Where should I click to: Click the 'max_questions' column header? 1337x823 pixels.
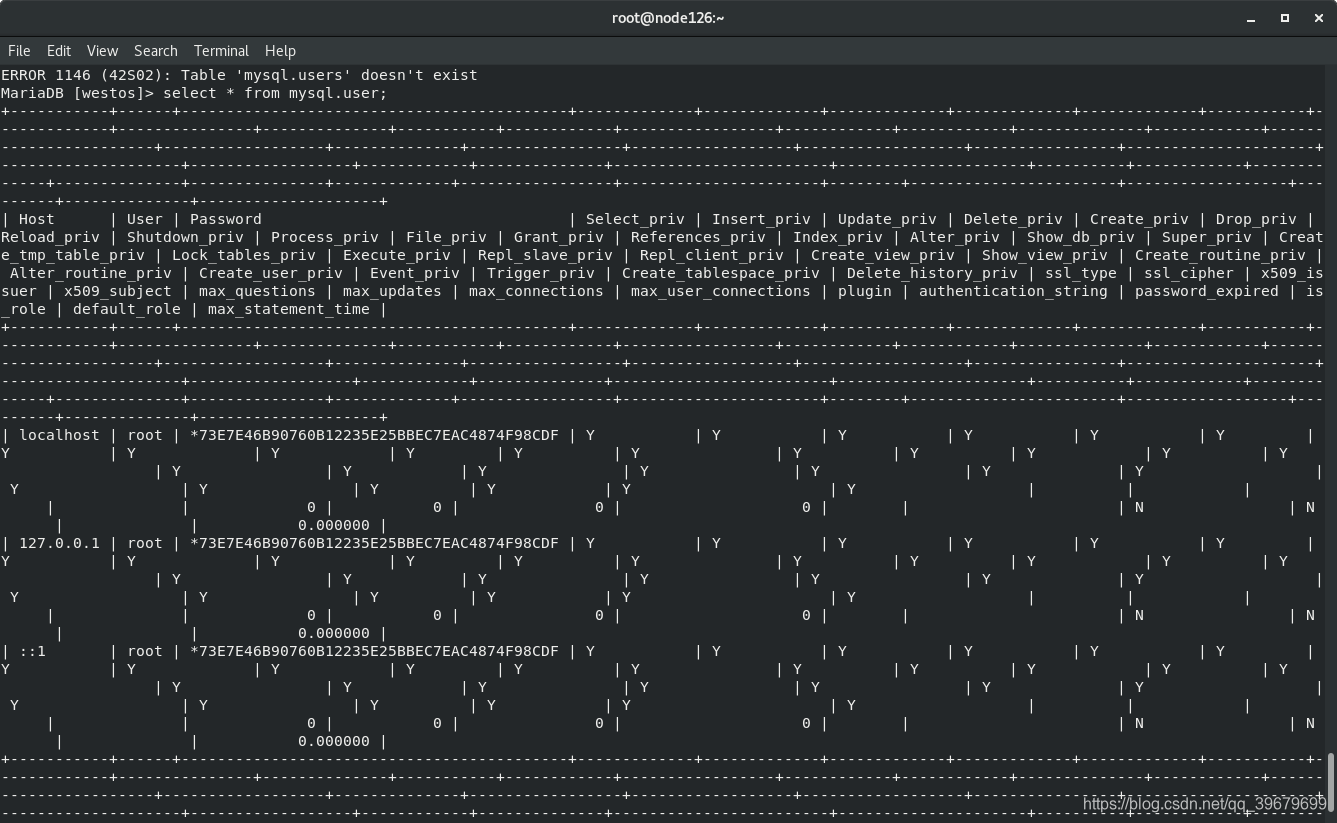coord(257,291)
